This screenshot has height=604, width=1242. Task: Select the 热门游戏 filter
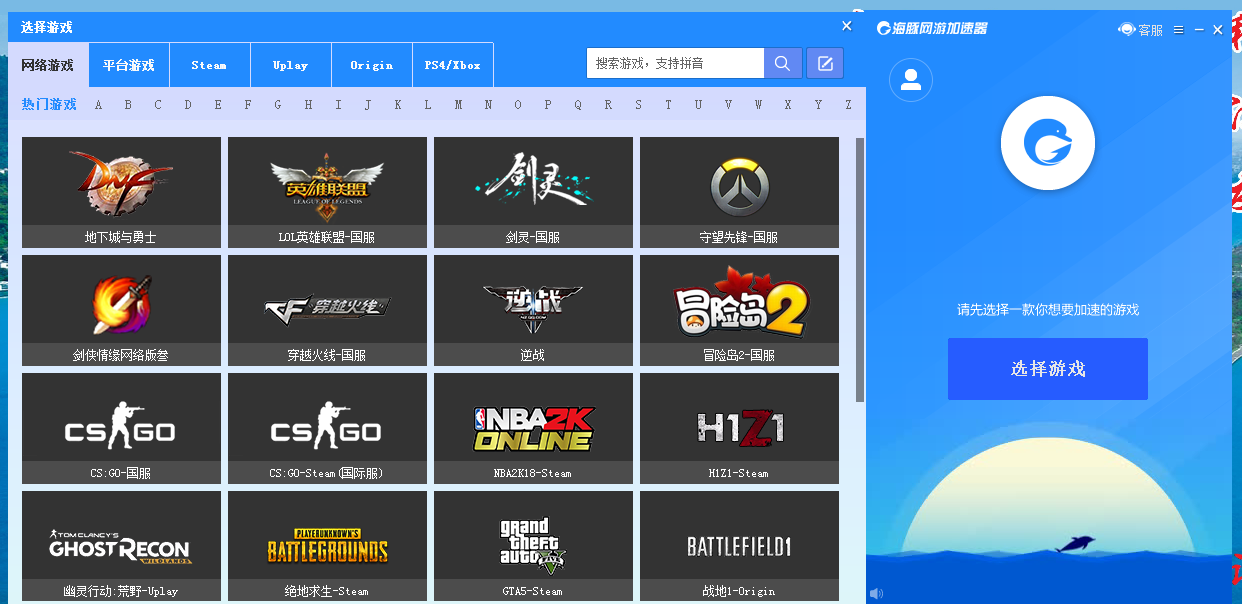[x=49, y=104]
